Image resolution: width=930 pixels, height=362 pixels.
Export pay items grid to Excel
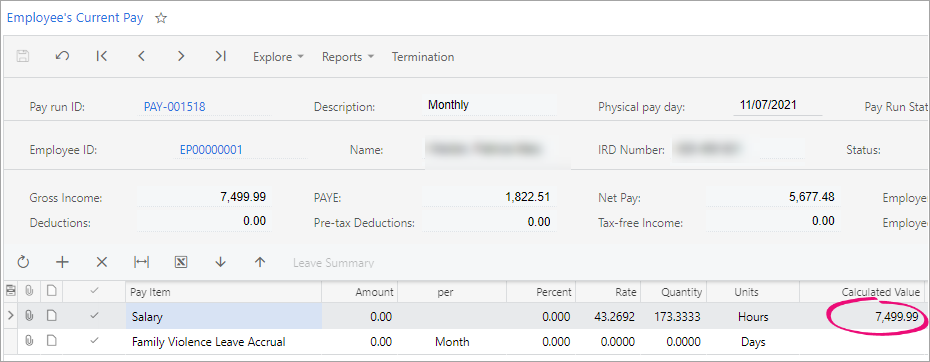coord(181,262)
